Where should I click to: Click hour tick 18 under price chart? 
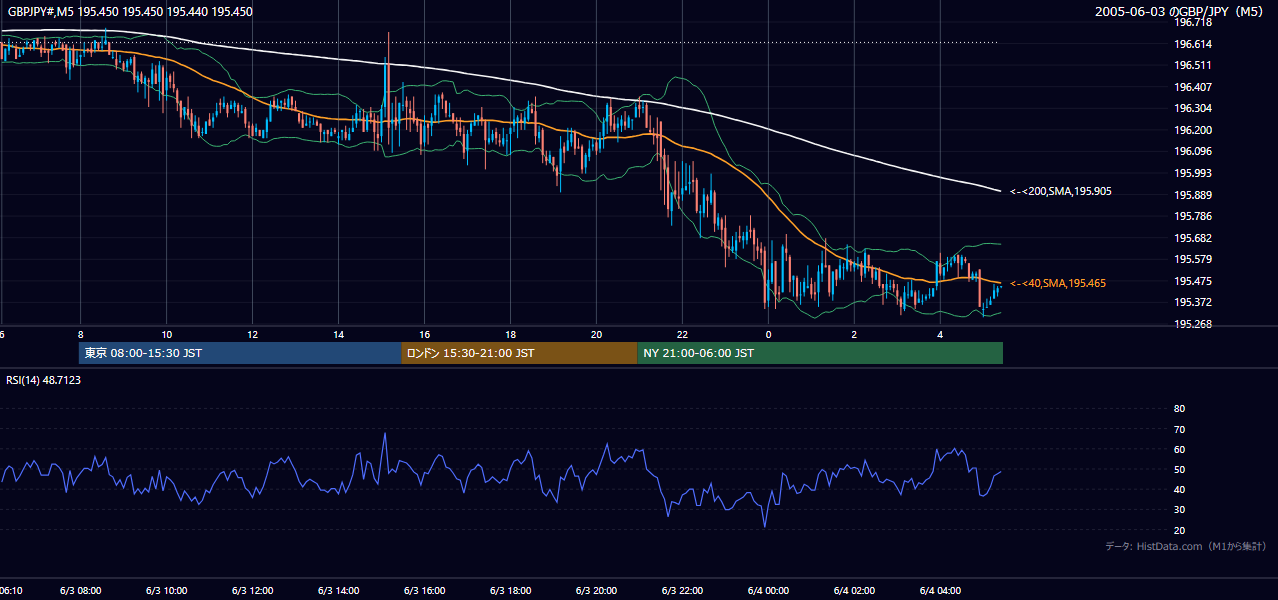click(x=510, y=334)
